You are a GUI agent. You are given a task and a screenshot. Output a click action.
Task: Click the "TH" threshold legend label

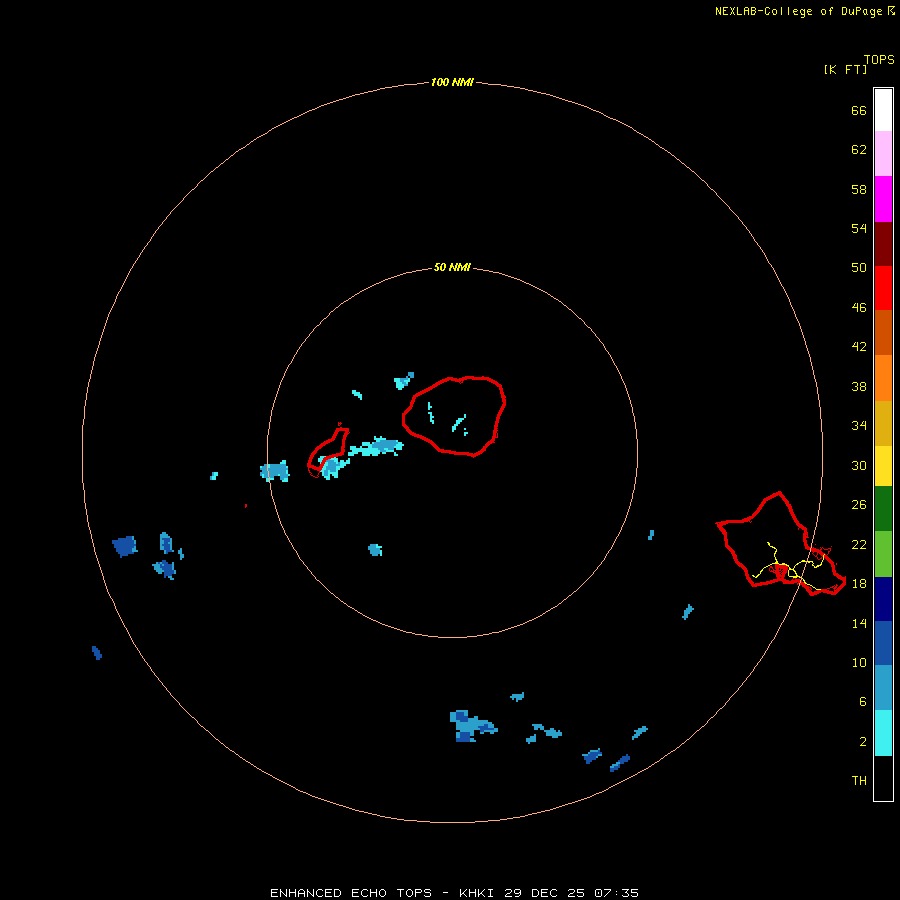[859, 780]
